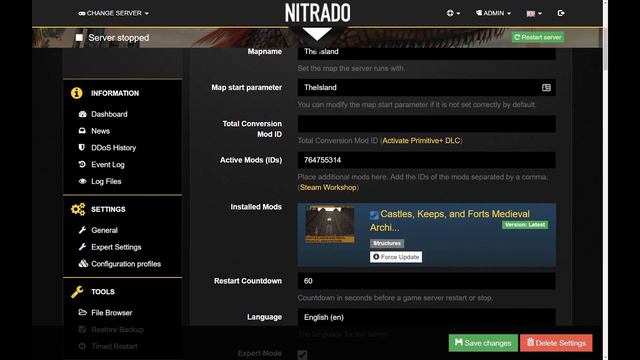
Task: Click the NITRADO logo
Action: (318, 13)
